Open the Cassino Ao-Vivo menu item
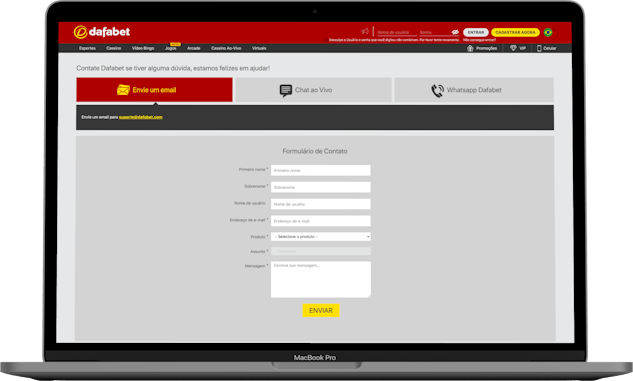The height and width of the screenshot is (381, 633). pyautogui.click(x=226, y=48)
